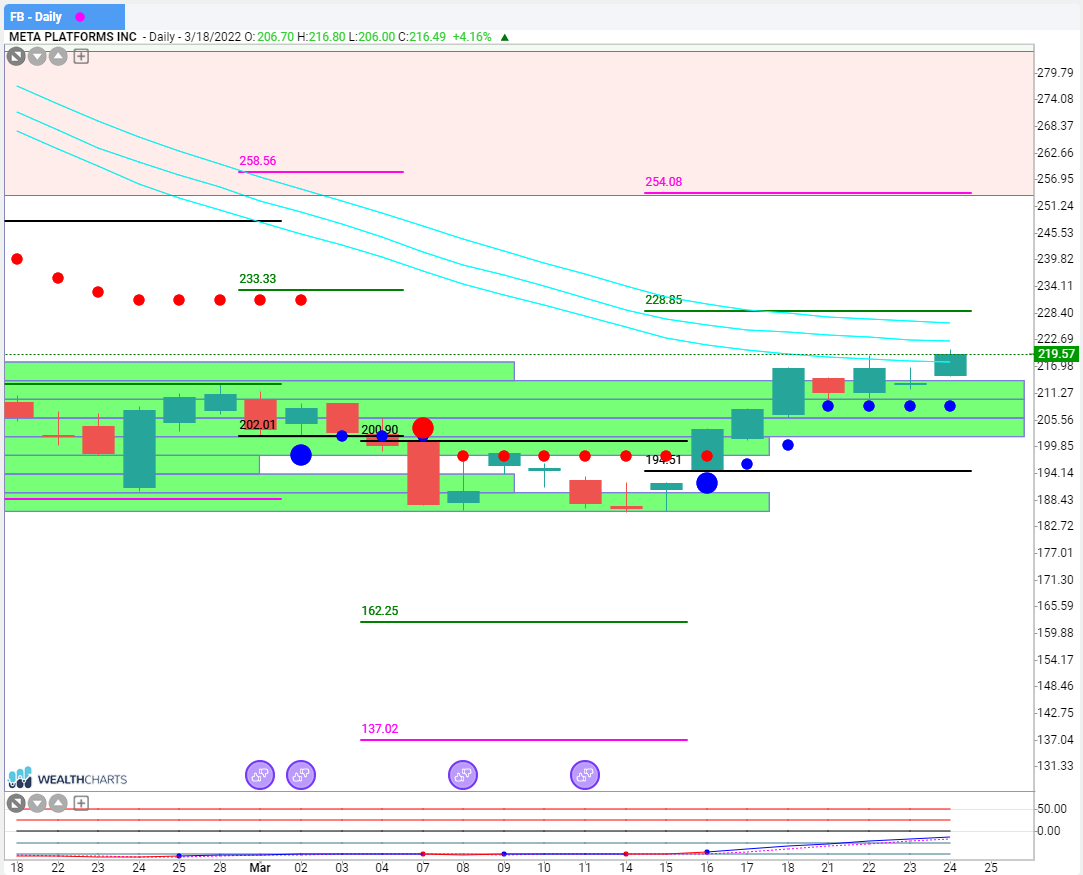Move main price panel down with arrow

click(x=37, y=57)
